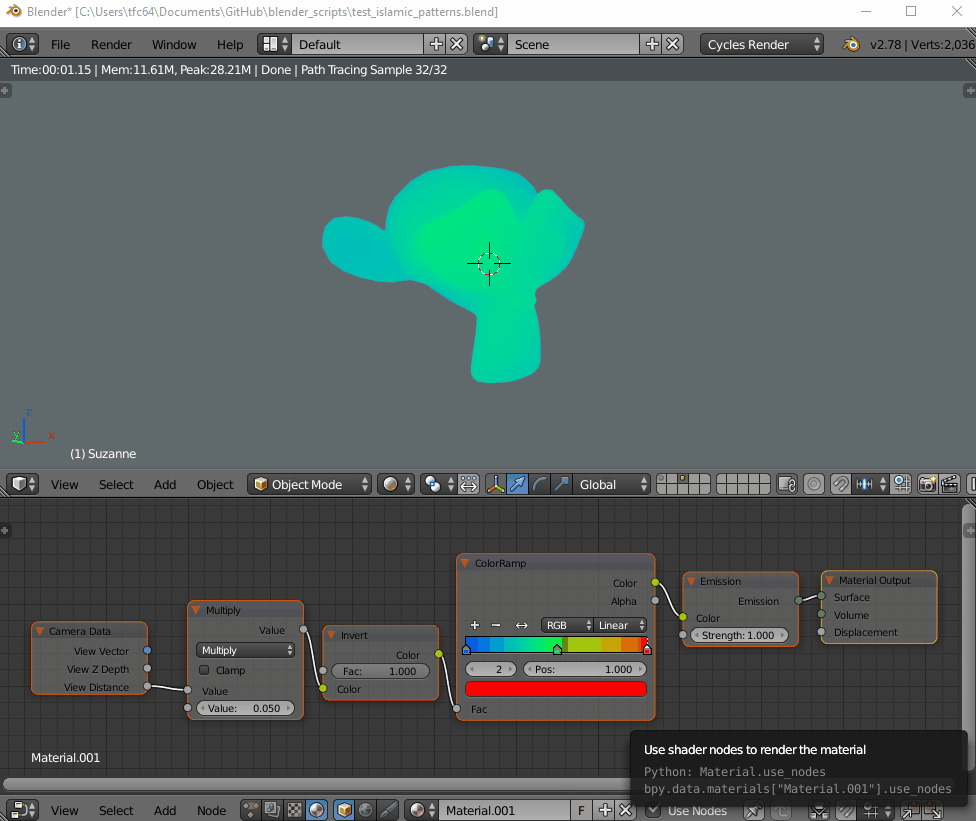Click the 3D manipulator axis widget icon
The width and height of the screenshot is (976, 821).
(496, 484)
